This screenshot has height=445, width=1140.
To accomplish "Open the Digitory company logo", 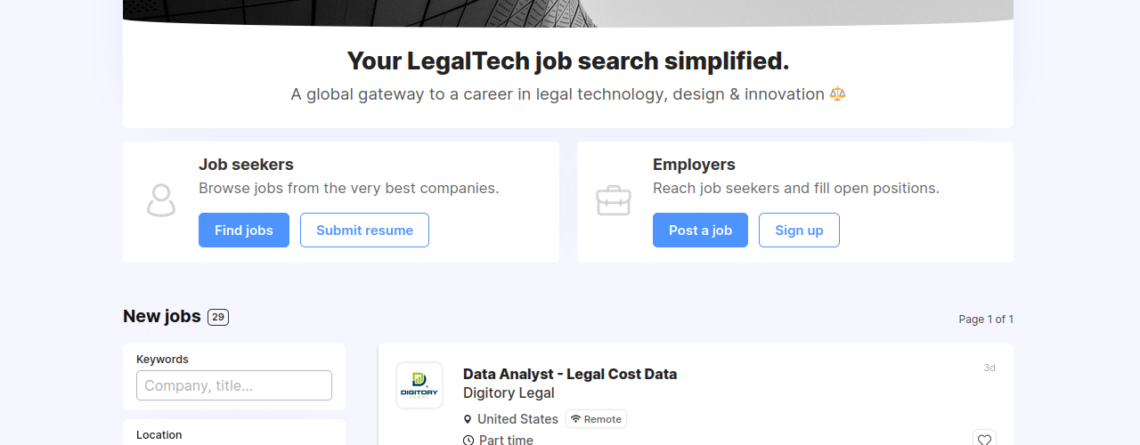I will (x=419, y=385).
